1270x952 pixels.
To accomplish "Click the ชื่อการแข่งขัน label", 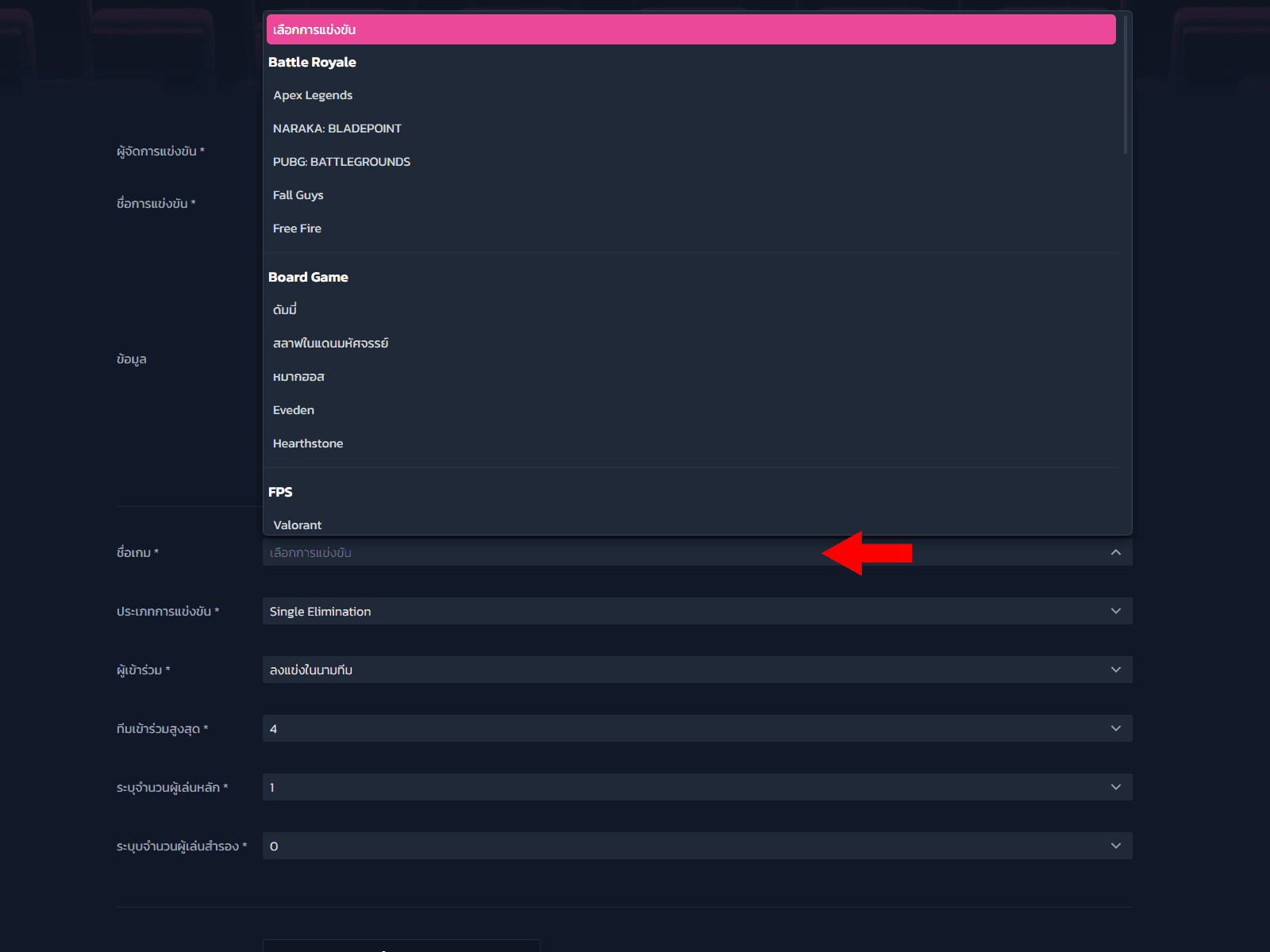I will point(156,203).
